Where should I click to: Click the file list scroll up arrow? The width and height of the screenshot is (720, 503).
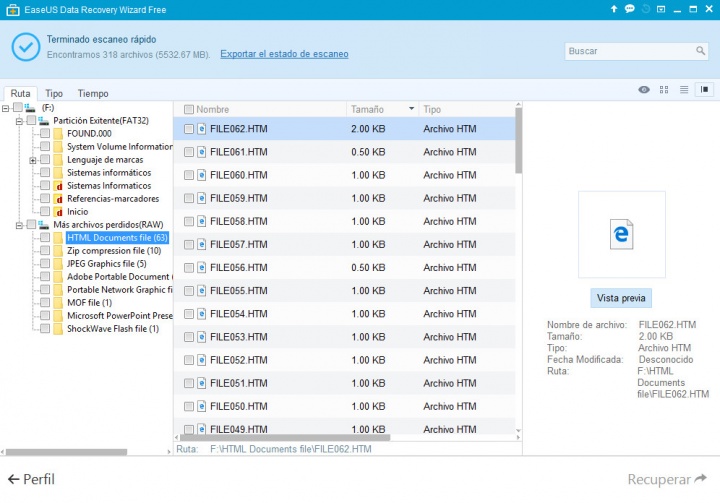pyautogui.click(x=518, y=105)
